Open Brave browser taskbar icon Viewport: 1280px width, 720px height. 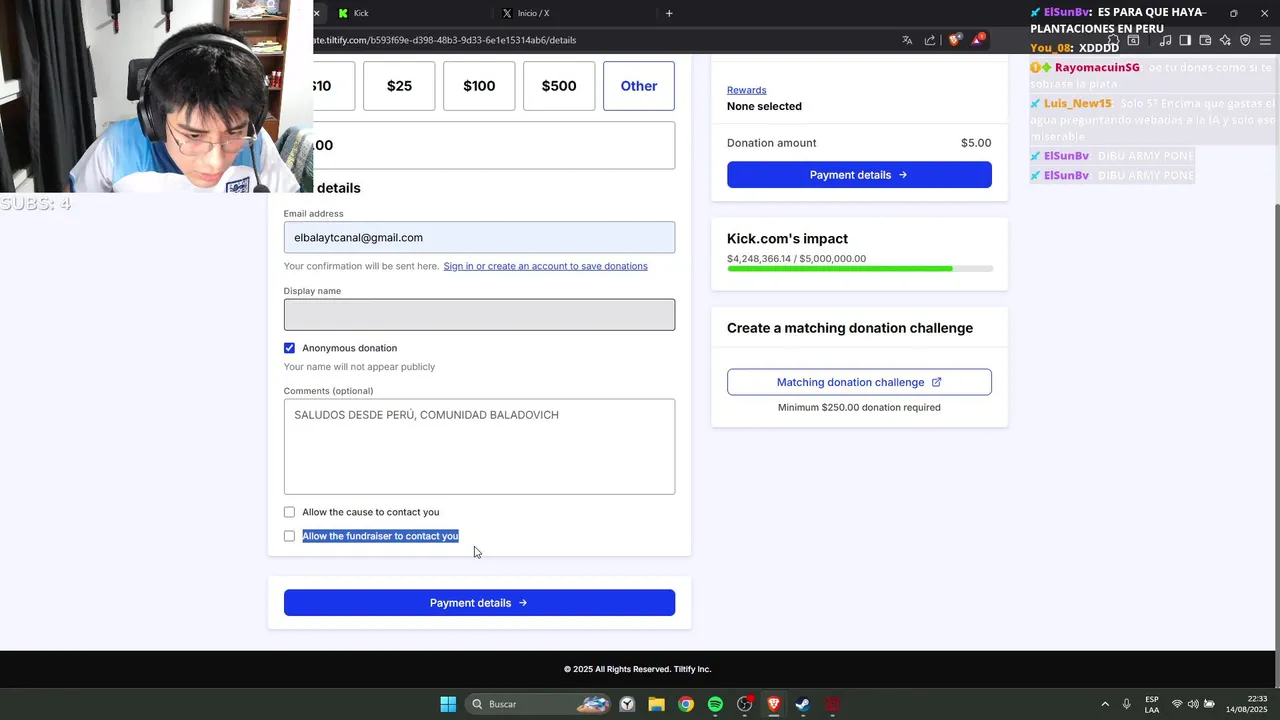(x=773, y=704)
